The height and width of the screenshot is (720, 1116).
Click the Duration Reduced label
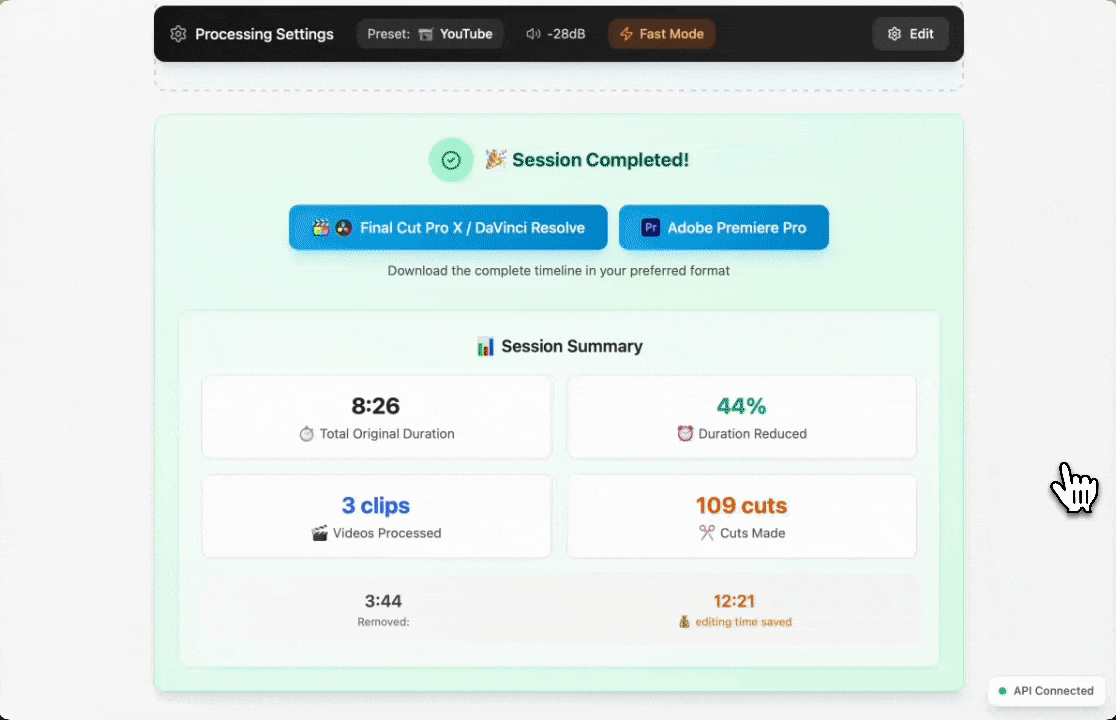coord(752,434)
